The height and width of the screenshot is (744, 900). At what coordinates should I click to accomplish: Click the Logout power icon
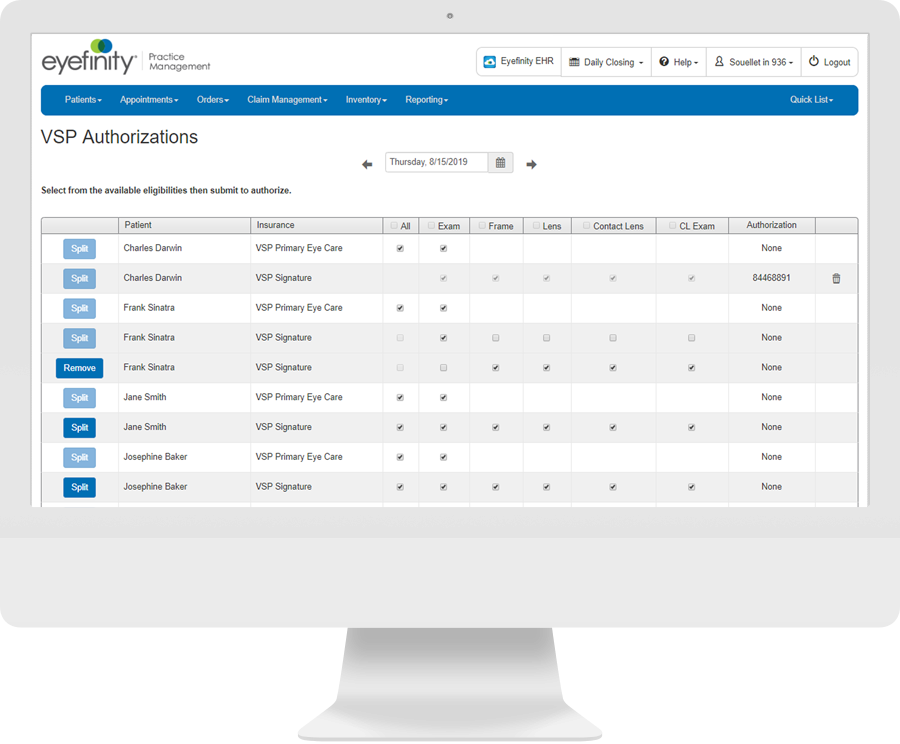point(814,61)
